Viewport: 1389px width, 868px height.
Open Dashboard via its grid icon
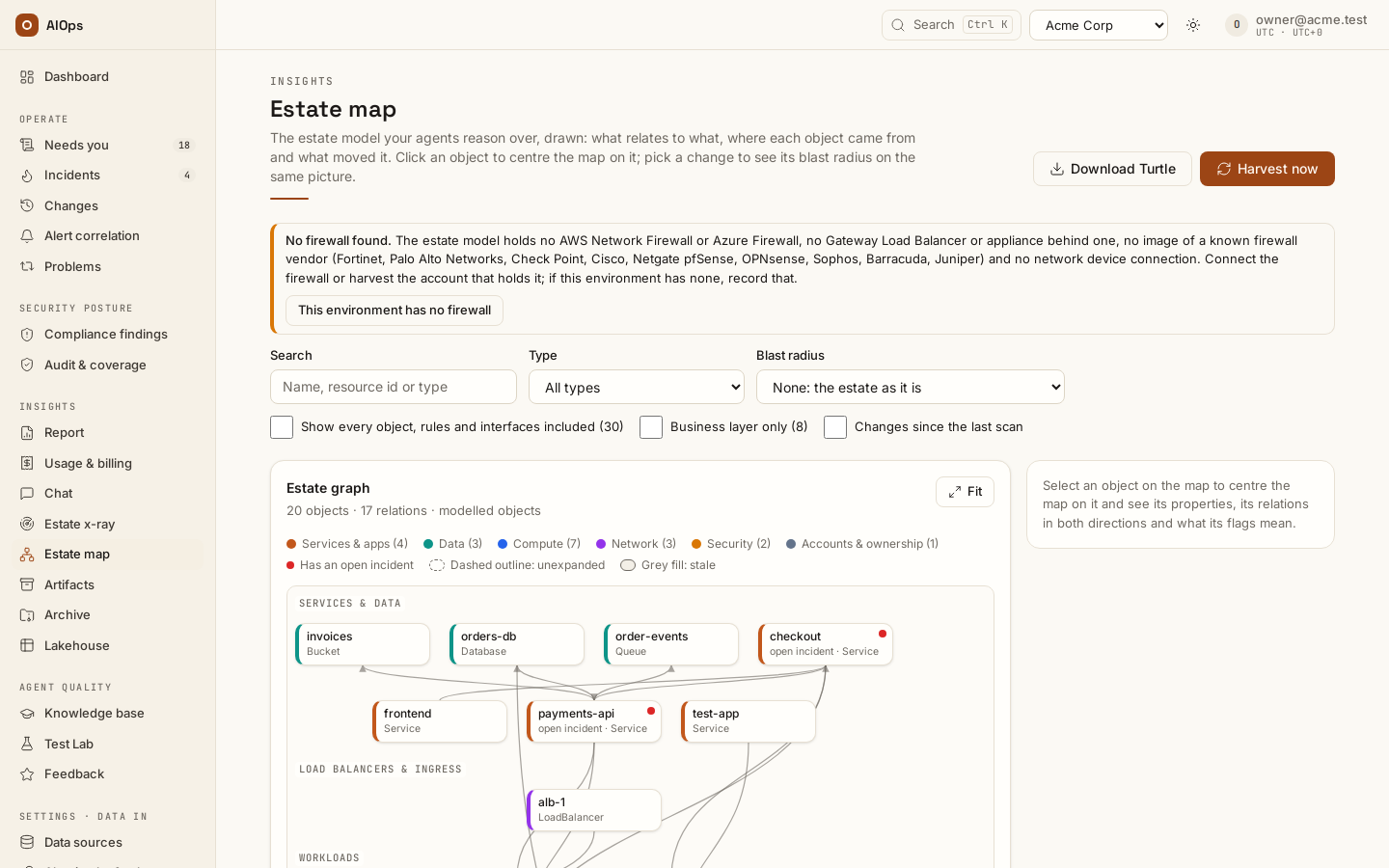tap(27, 77)
